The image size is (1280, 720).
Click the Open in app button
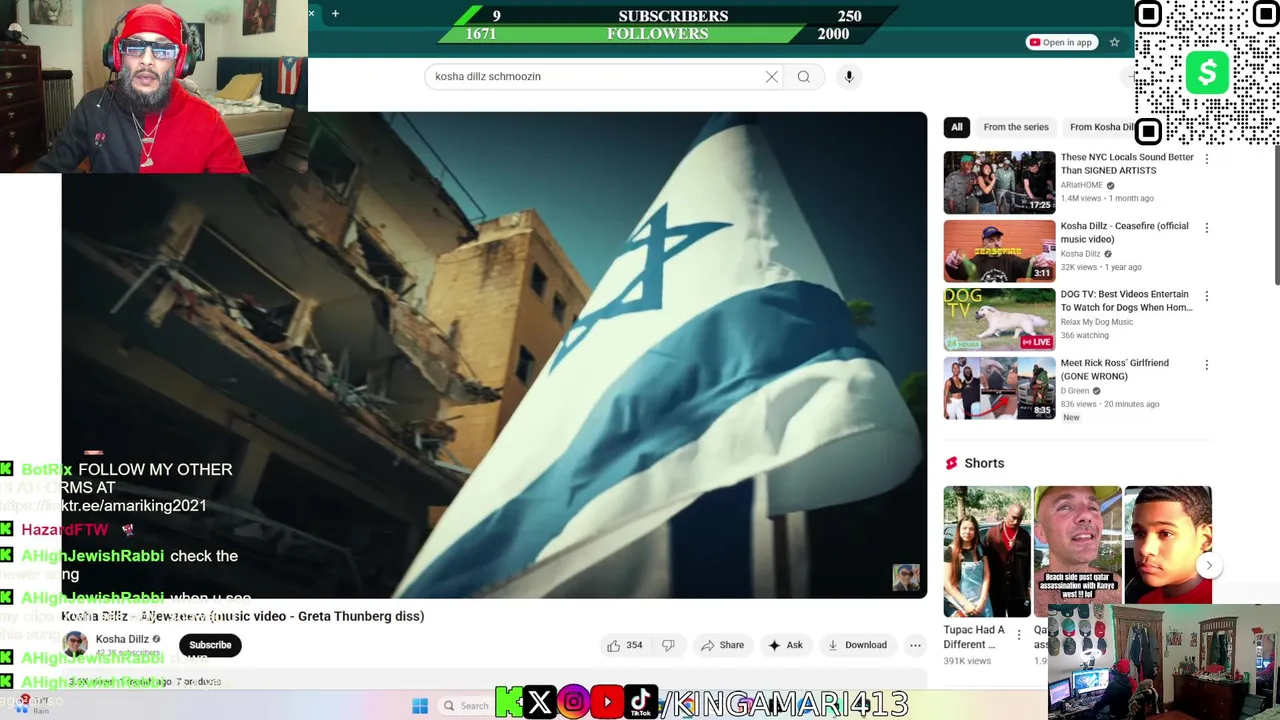click(1061, 42)
